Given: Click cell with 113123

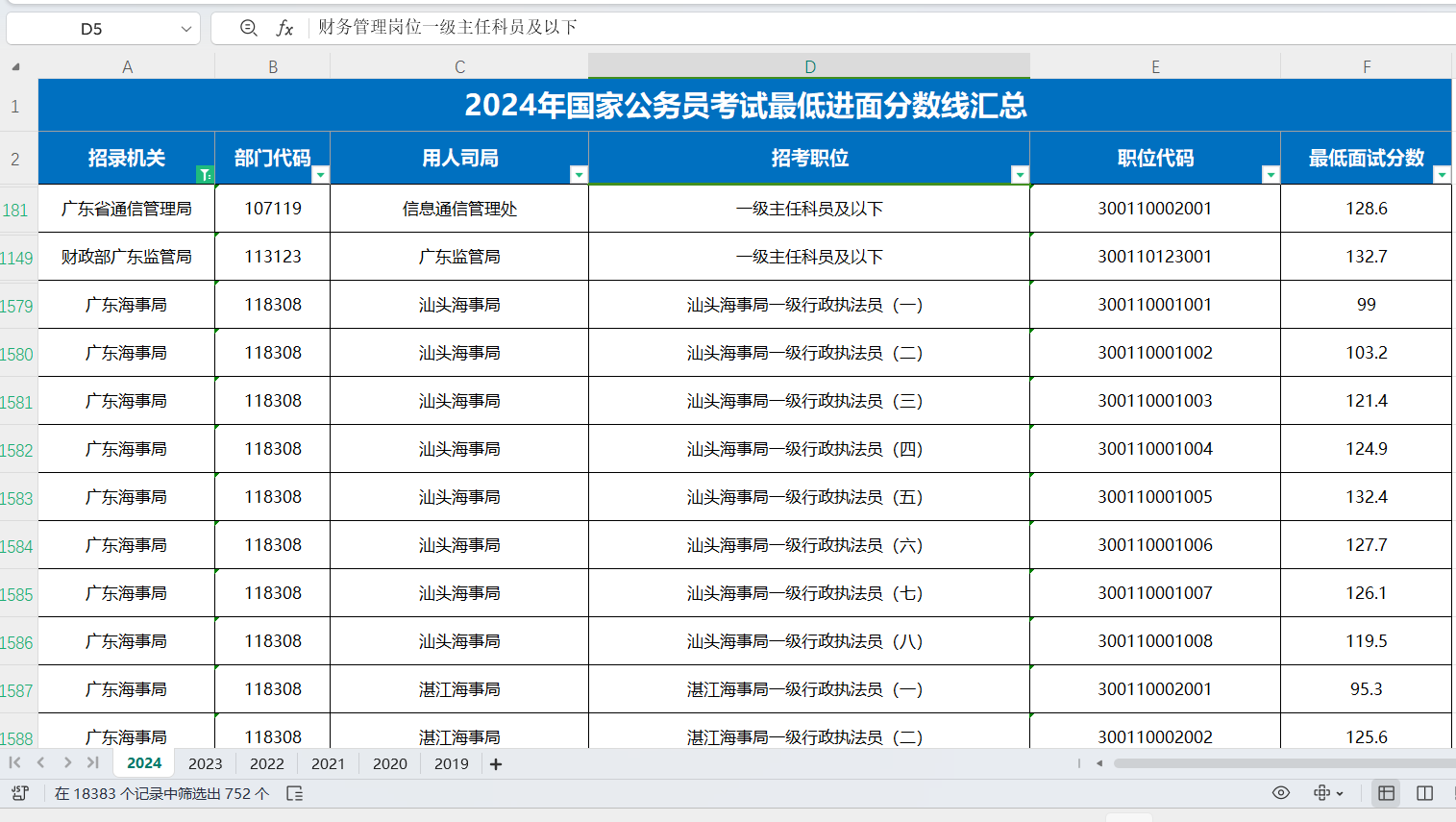Looking at the screenshot, I should [x=273, y=257].
